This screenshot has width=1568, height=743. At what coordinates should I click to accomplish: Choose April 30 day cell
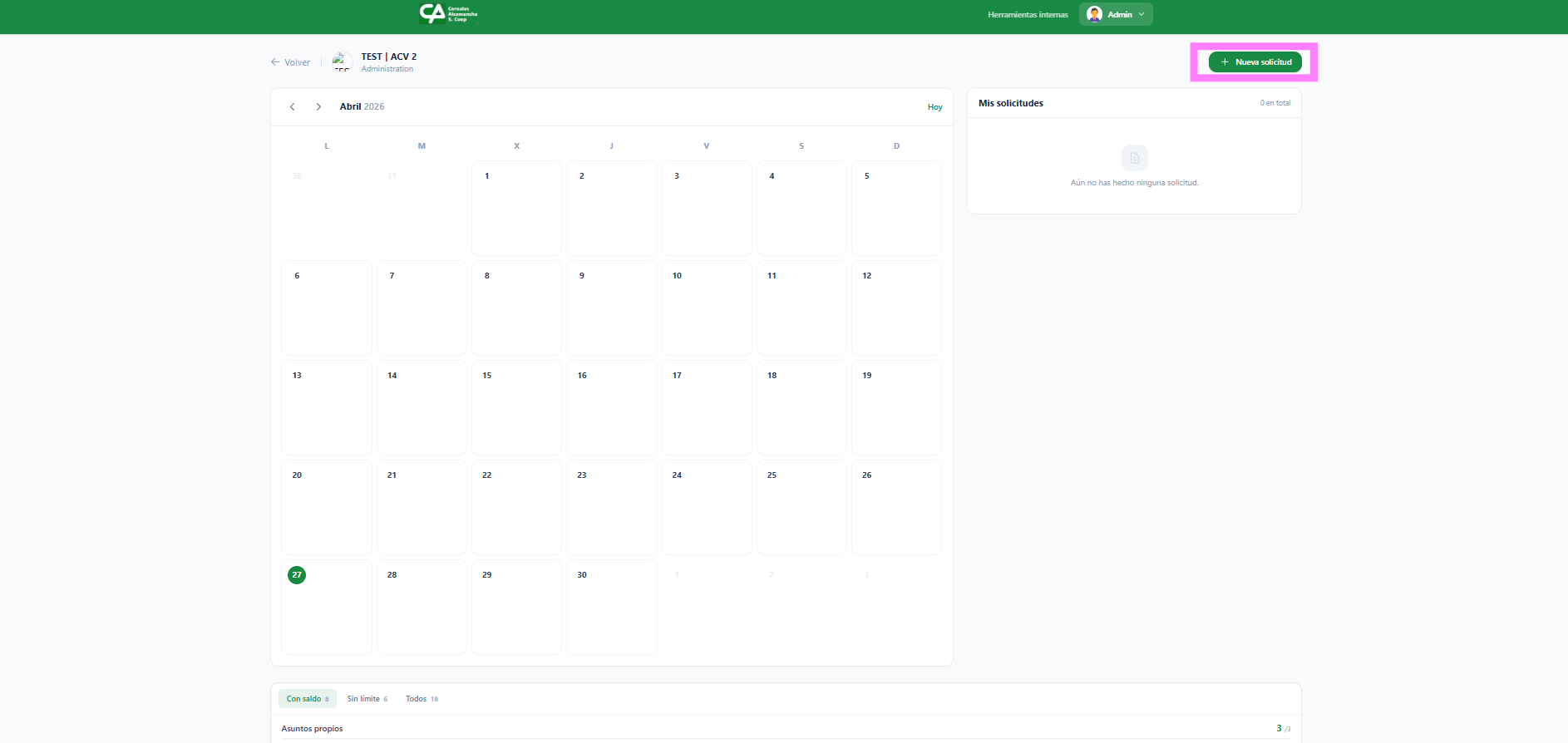coord(611,607)
